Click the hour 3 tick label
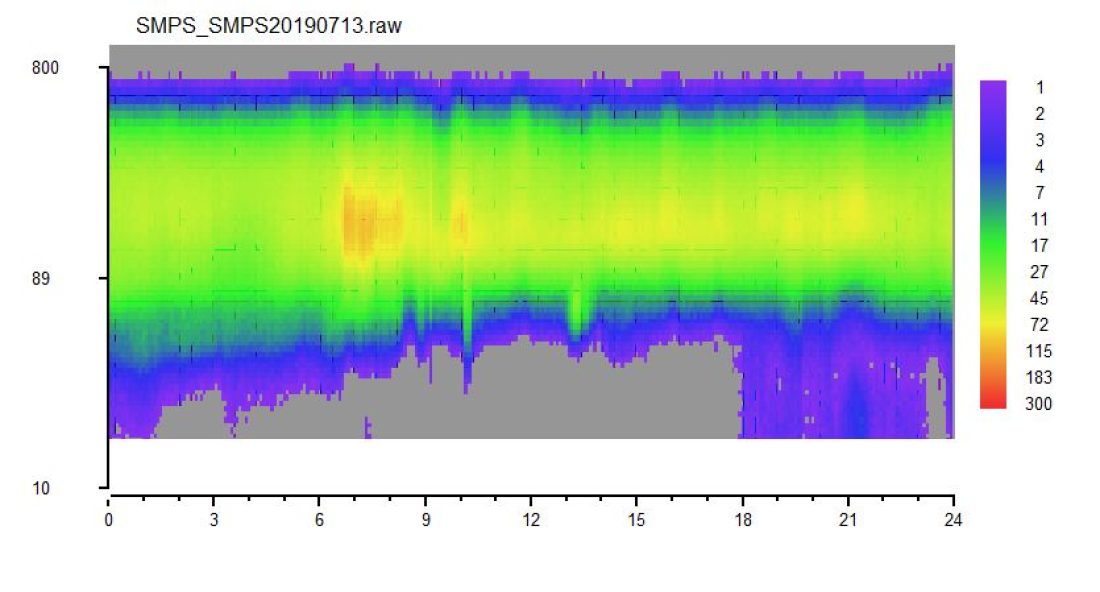The image size is (1100, 592). click(214, 520)
